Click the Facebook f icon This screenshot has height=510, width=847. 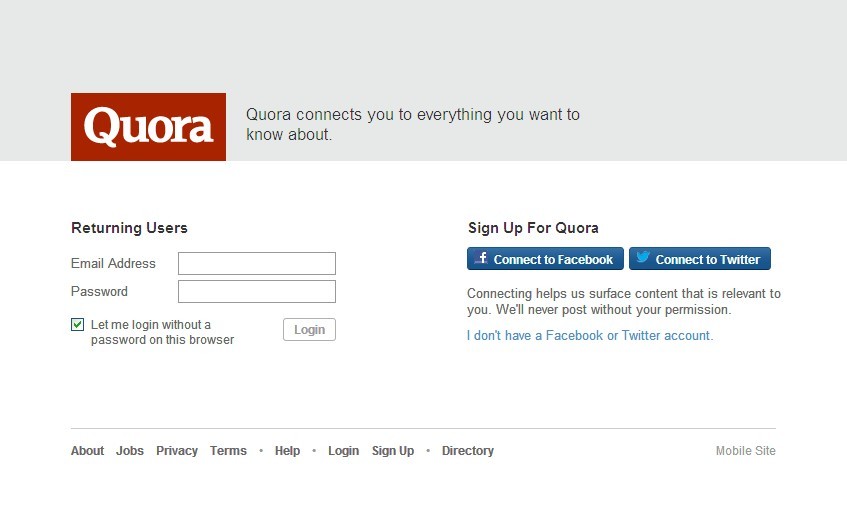(x=481, y=258)
